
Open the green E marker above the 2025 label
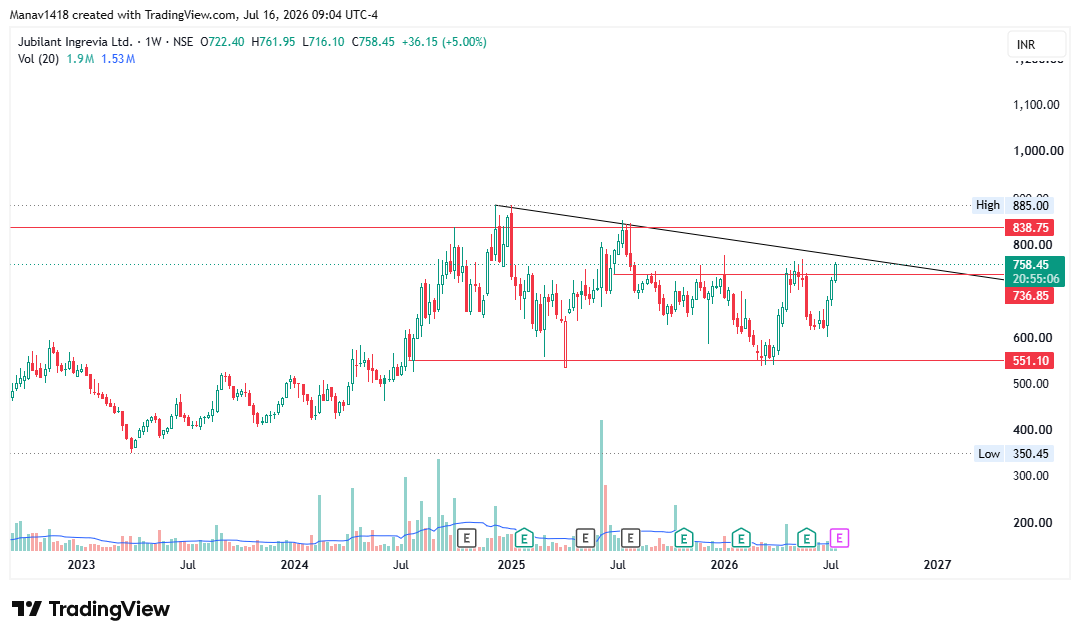[524, 538]
